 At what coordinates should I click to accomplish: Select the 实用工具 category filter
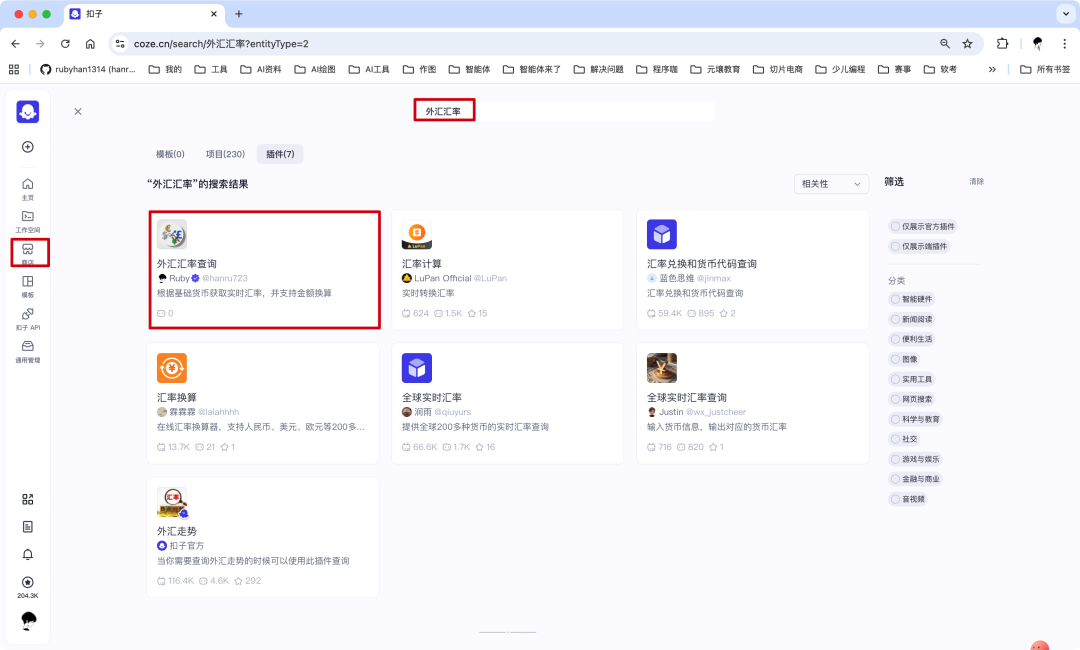pos(911,379)
